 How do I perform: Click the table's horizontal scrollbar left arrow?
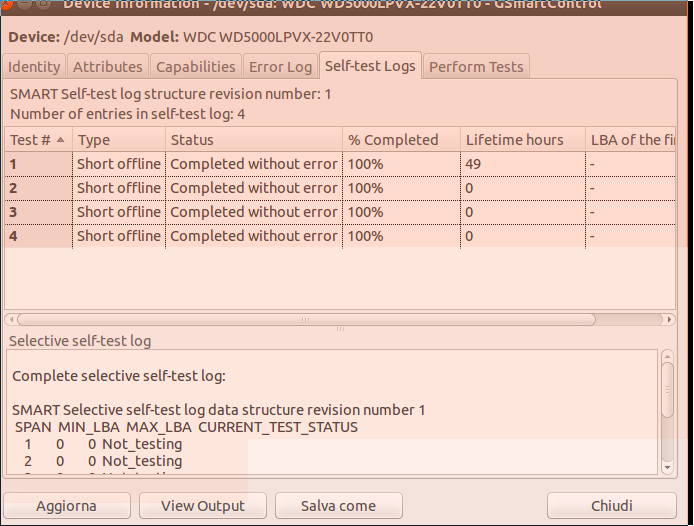(11, 319)
